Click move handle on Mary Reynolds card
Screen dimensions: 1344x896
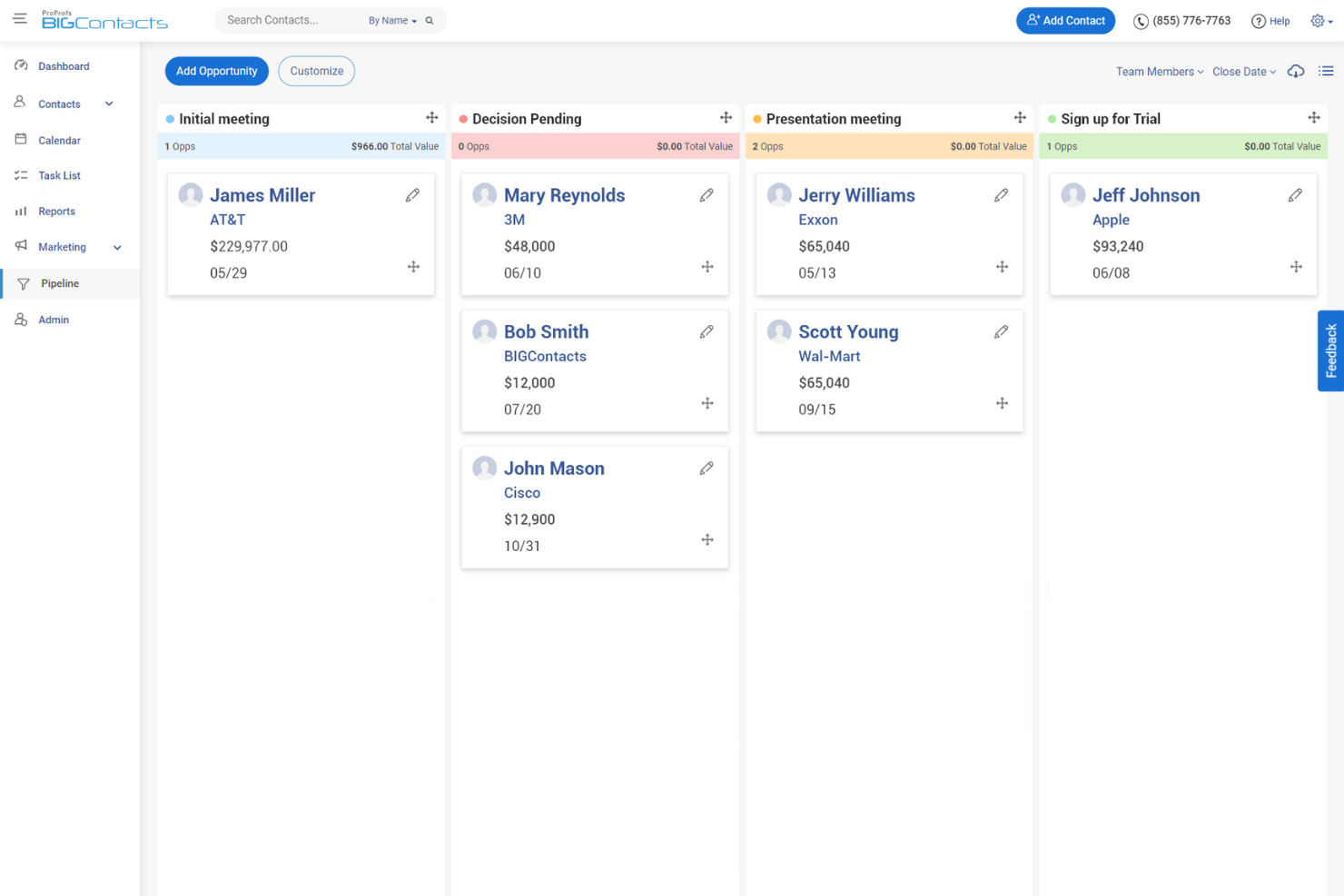[707, 267]
